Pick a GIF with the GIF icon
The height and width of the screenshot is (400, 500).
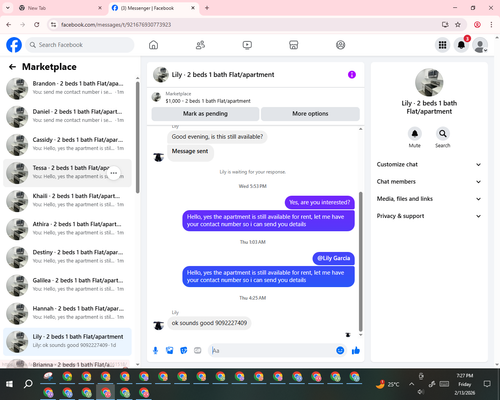point(198,350)
